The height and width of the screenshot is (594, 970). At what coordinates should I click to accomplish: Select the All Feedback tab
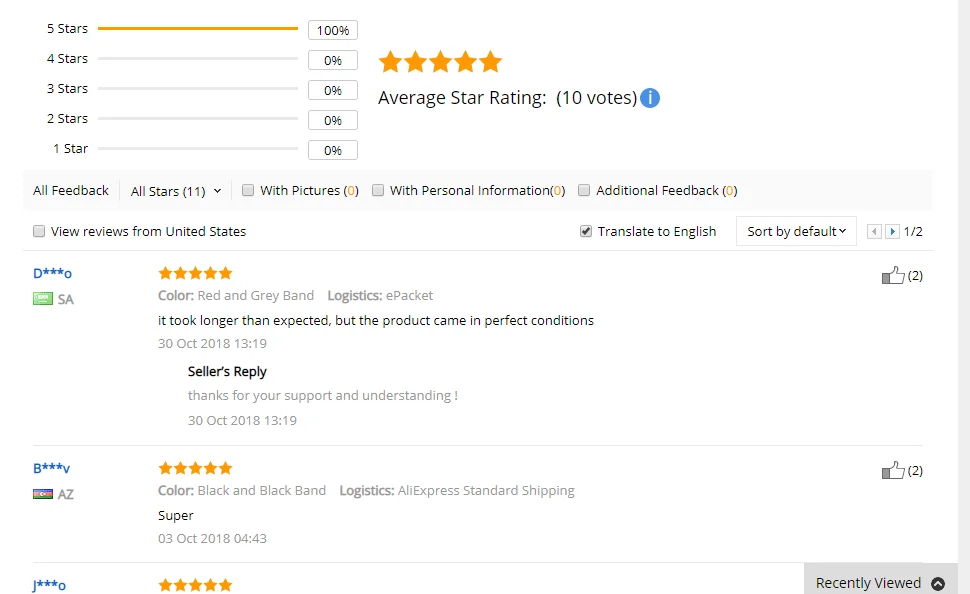71,191
